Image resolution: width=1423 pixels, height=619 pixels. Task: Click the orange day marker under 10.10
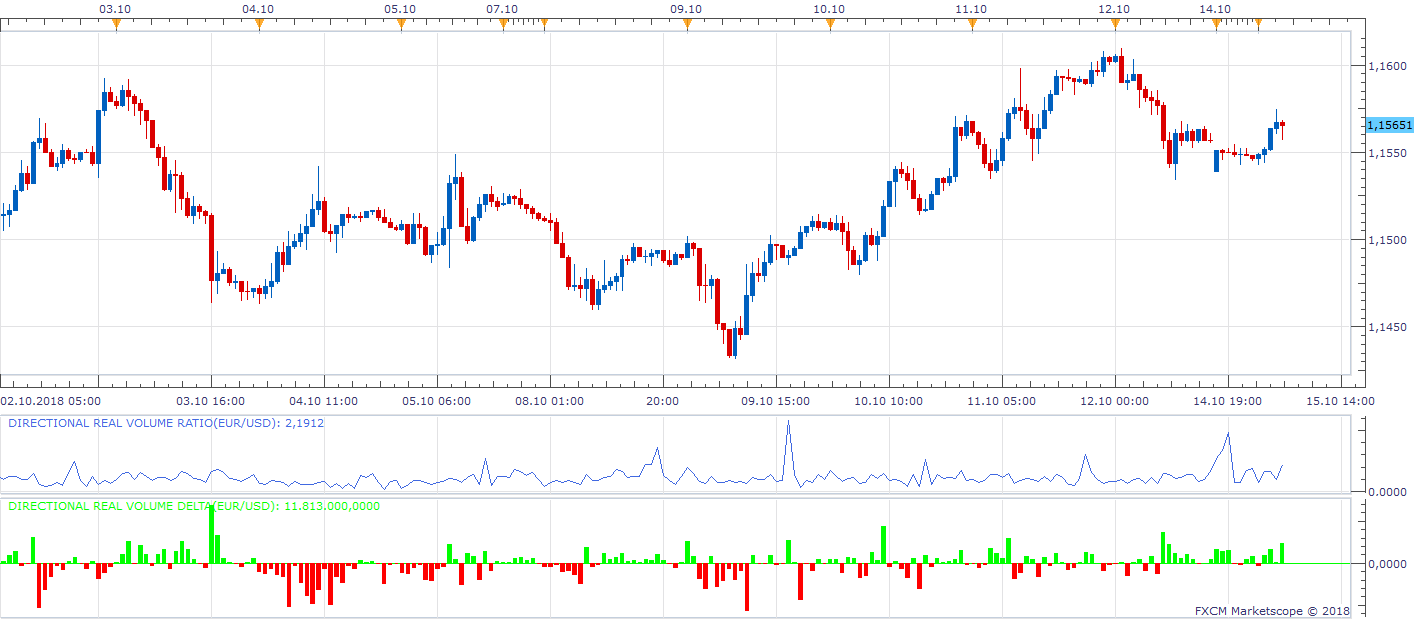tap(829, 24)
